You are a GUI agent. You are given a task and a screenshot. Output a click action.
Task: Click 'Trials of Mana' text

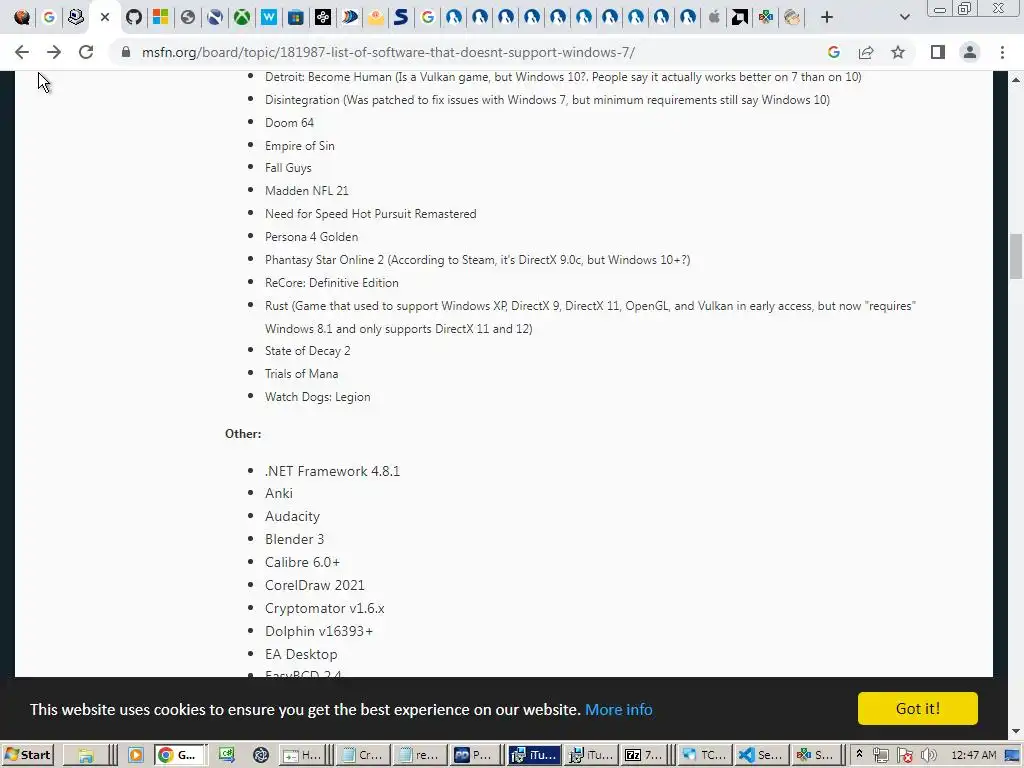click(302, 374)
